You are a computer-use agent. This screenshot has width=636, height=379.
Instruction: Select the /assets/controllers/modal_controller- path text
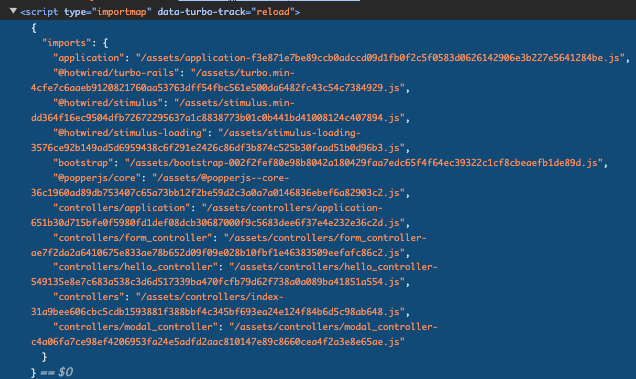[333, 327]
